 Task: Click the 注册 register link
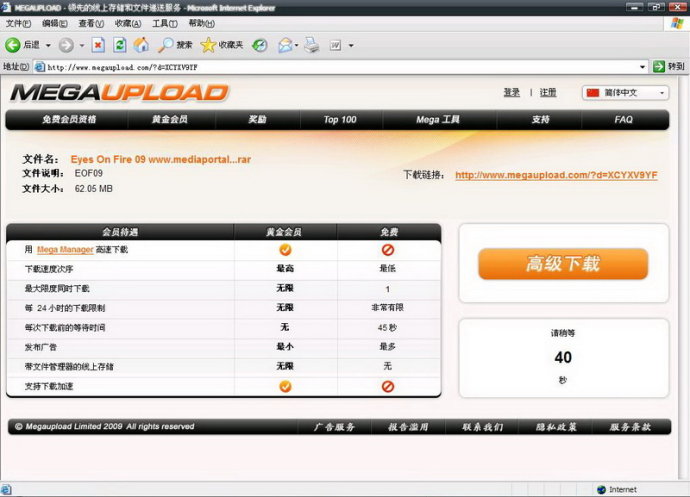[548, 92]
